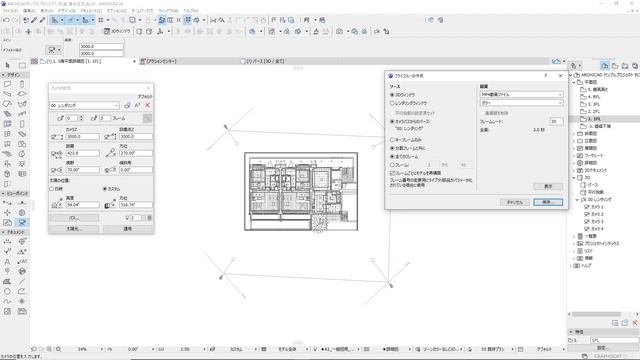The image size is (640, 360).
Task: Click the Path button in camera settings
Action: click(74, 218)
